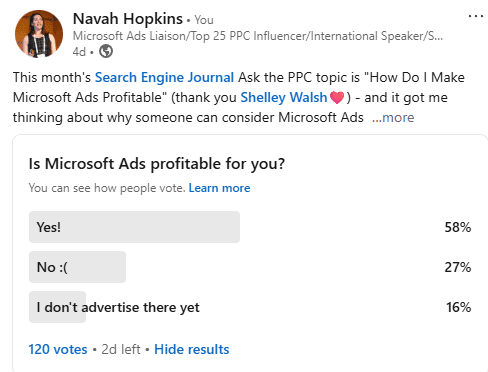The height and width of the screenshot is (372, 488).
Task: Click Learn more about poll voting
Action: [x=219, y=188]
